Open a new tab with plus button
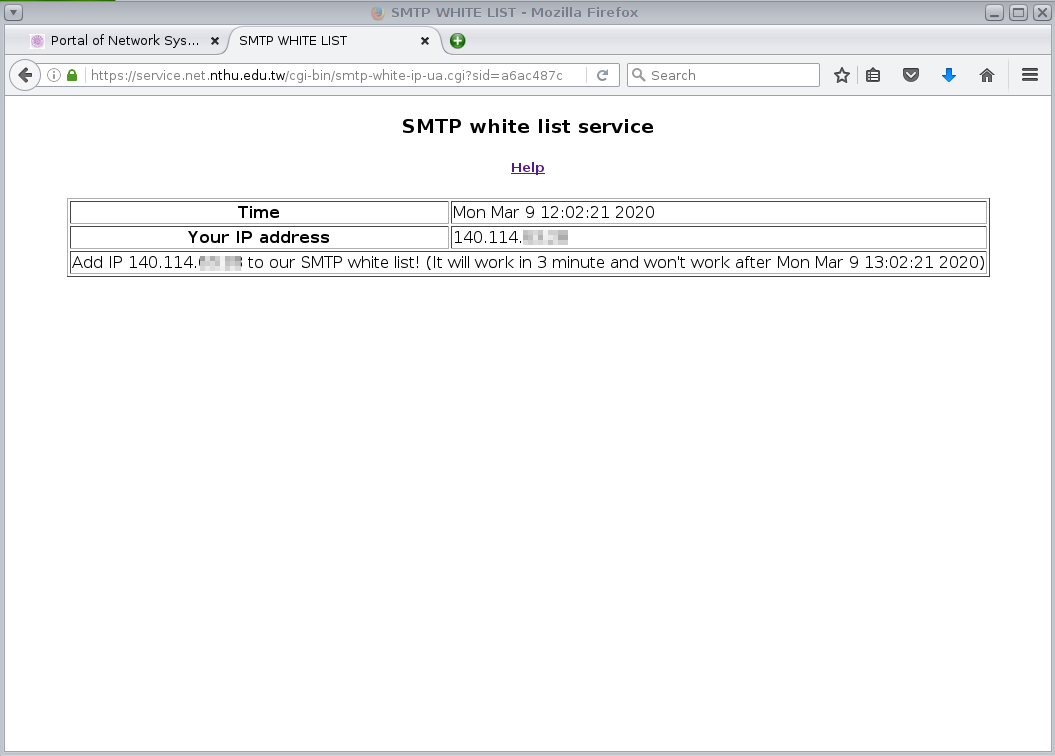Image resolution: width=1055 pixels, height=756 pixels. [x=457, y=41]
